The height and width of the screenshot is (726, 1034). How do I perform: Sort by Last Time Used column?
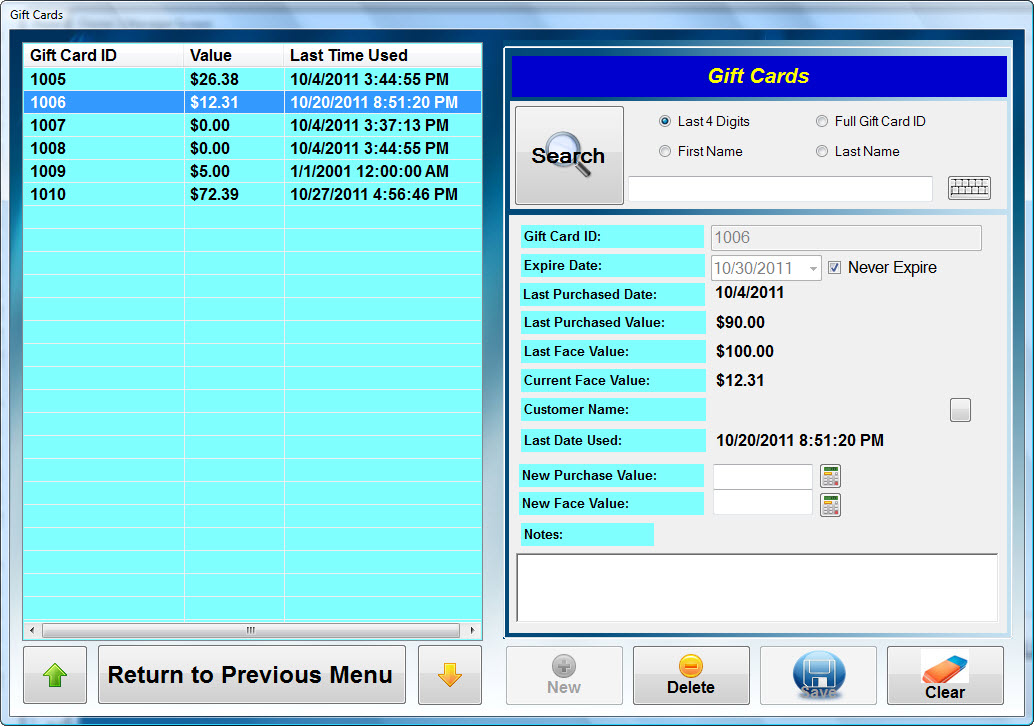tap(381, 55)
